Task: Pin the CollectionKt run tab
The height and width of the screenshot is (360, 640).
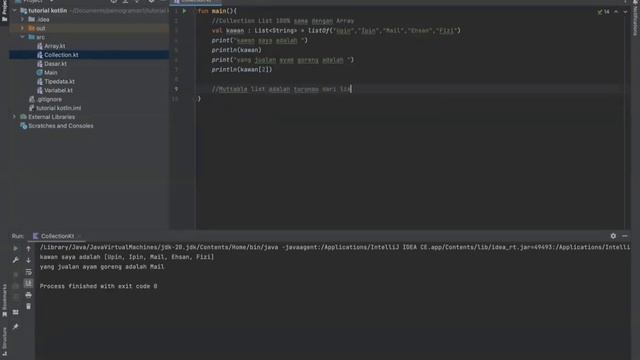Action: (16, 327)
